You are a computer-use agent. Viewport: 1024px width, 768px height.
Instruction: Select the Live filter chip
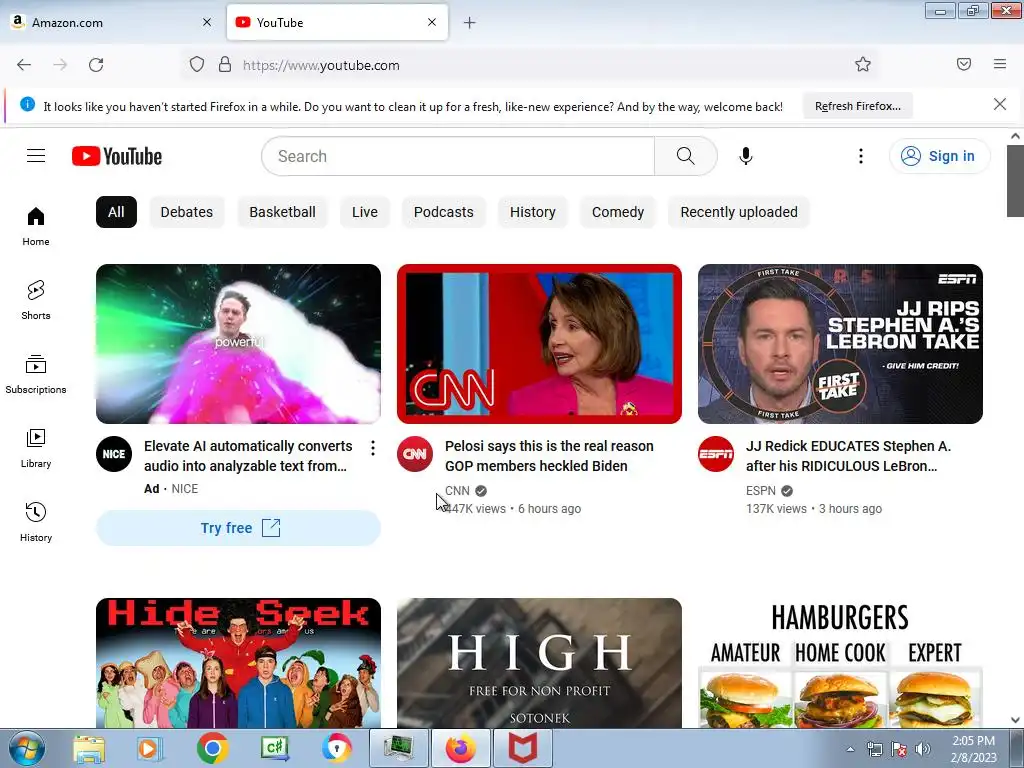(x=364, y=212)
